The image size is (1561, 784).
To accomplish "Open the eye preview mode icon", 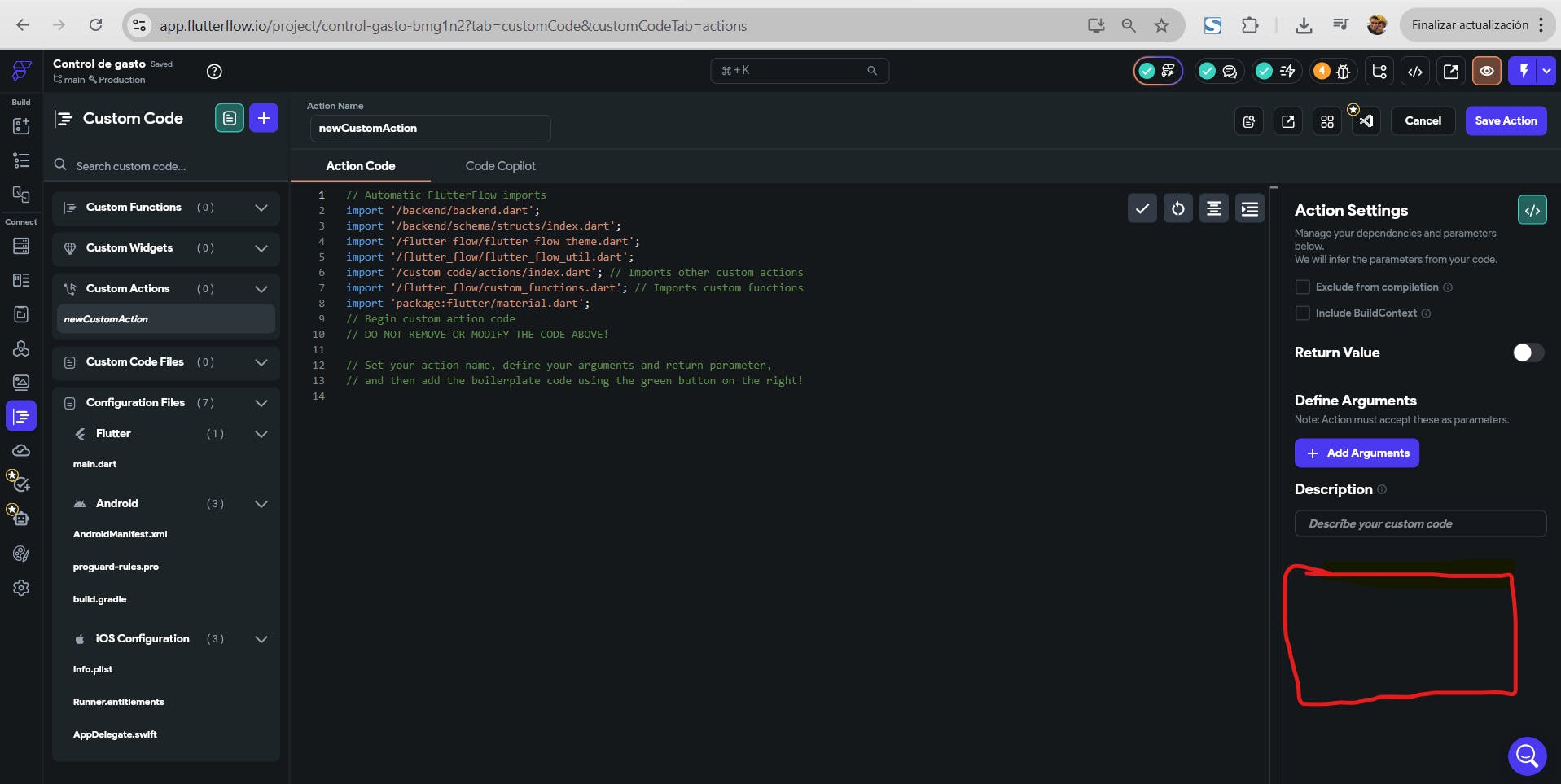I will pos(1486,72).
